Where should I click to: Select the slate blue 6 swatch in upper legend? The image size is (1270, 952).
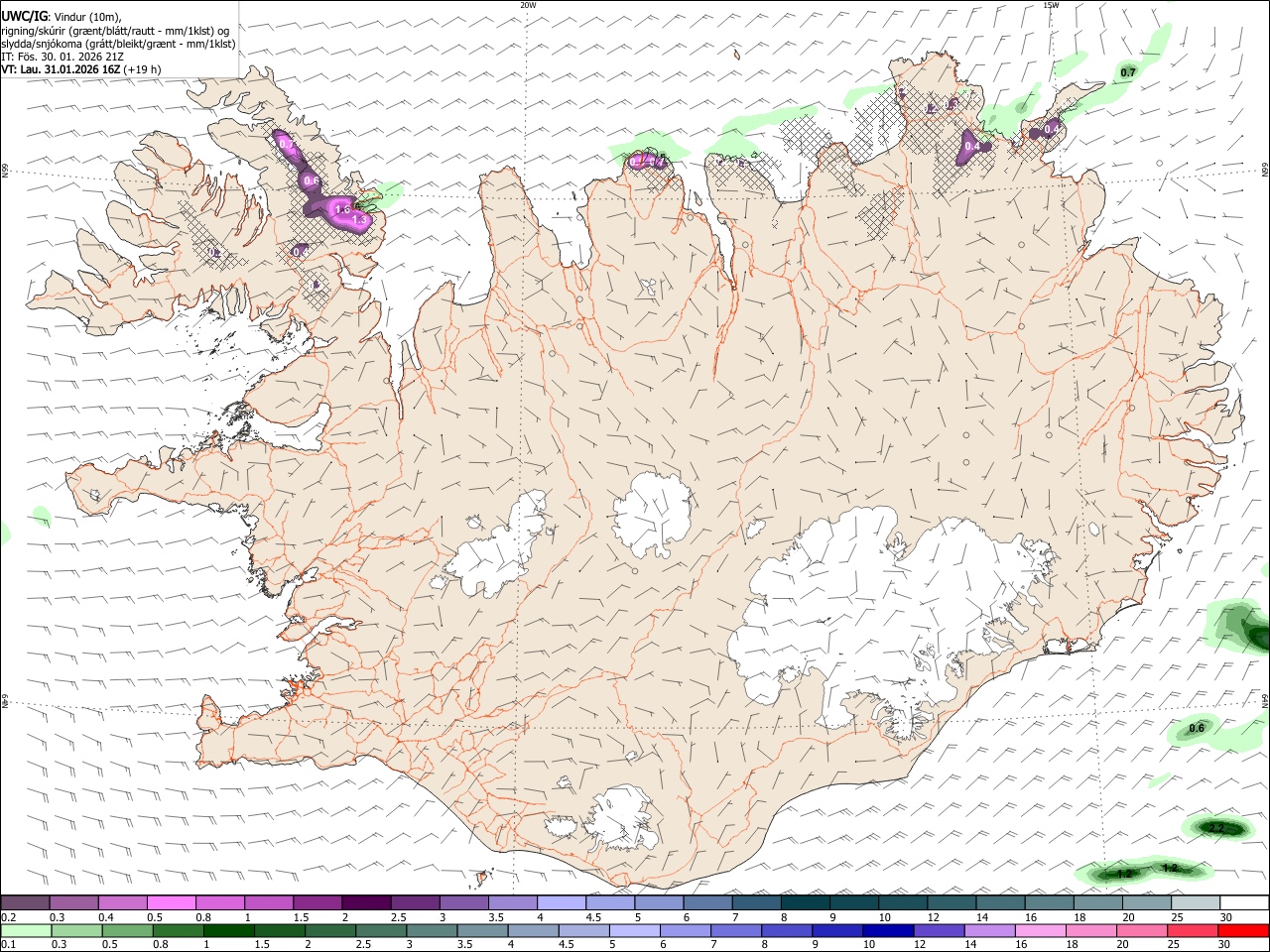tap(706, 903)
